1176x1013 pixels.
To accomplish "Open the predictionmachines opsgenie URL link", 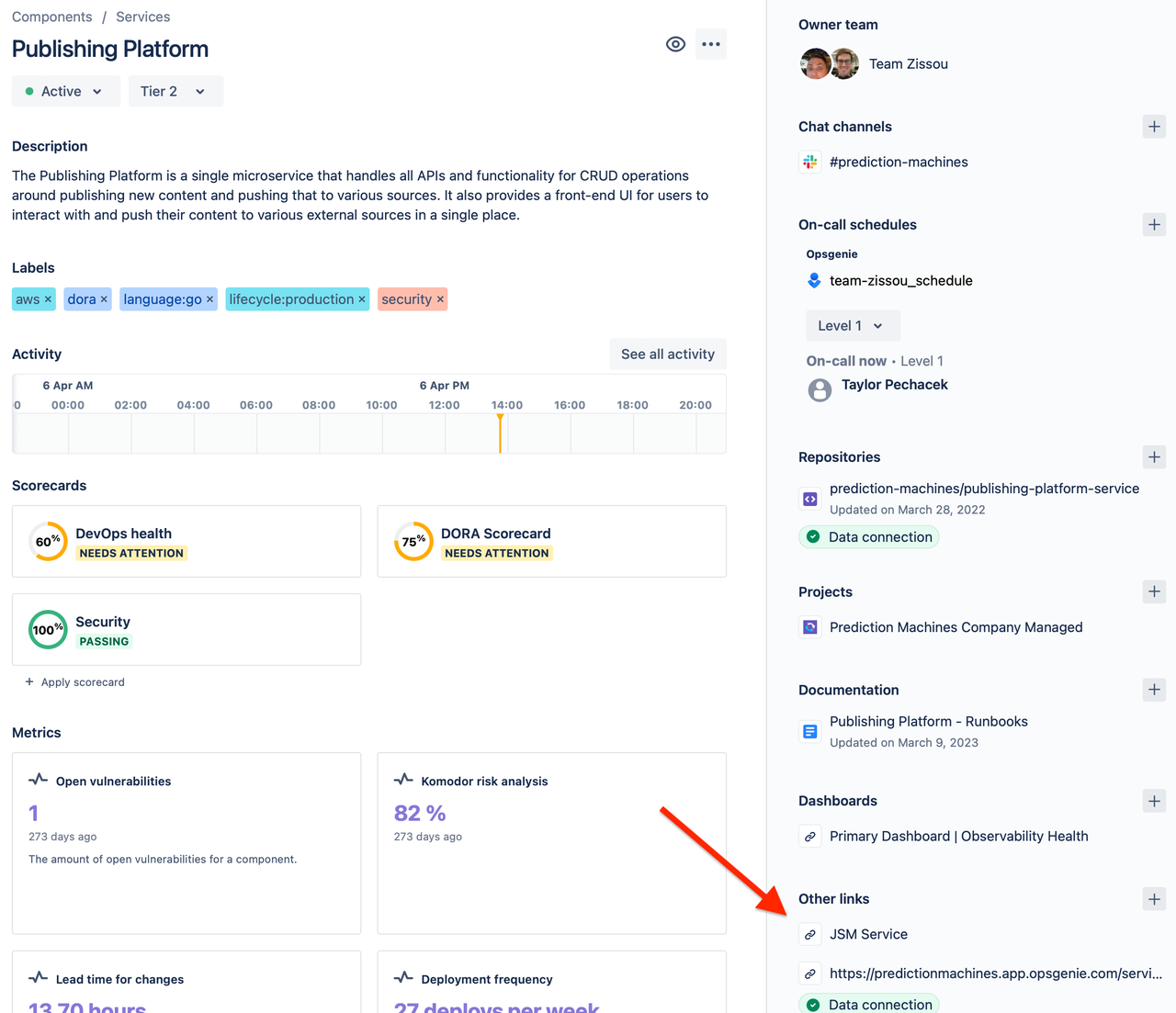I will (995, 974).
